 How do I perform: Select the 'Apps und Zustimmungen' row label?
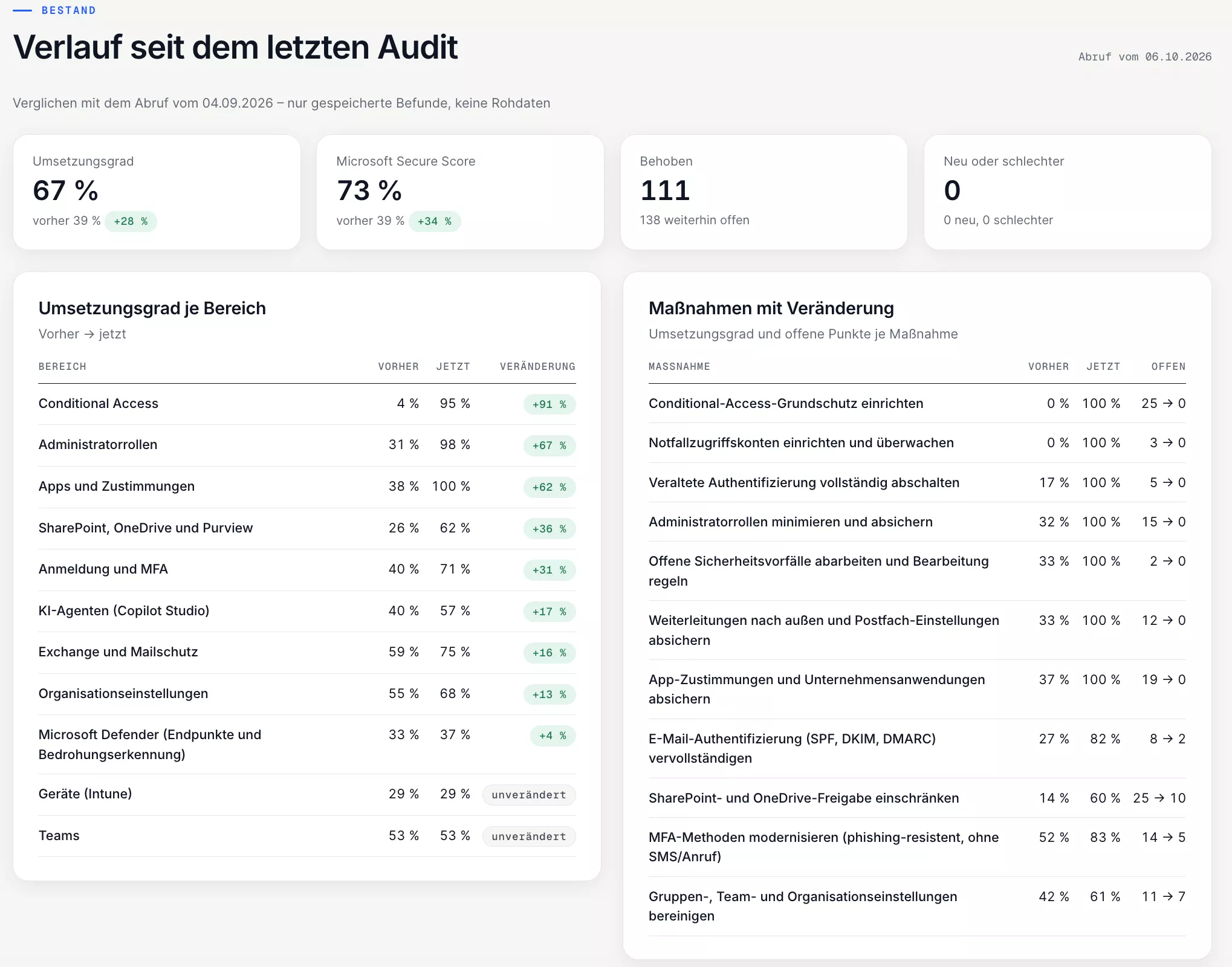117,486
